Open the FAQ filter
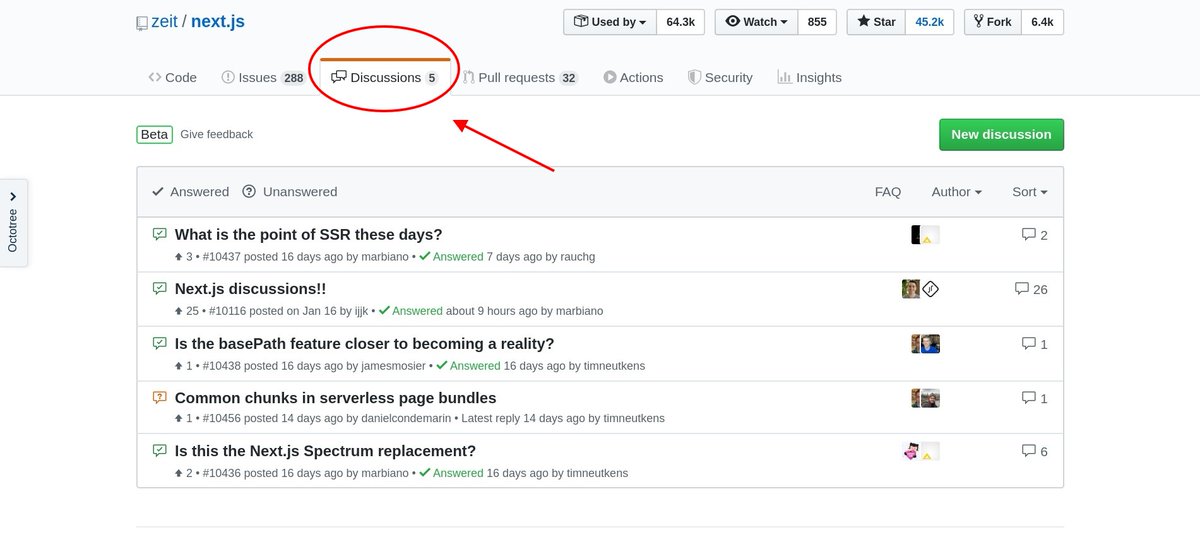Image resolution: width=1200 pixels, height=542 pixels. click(x=888, y=192)
